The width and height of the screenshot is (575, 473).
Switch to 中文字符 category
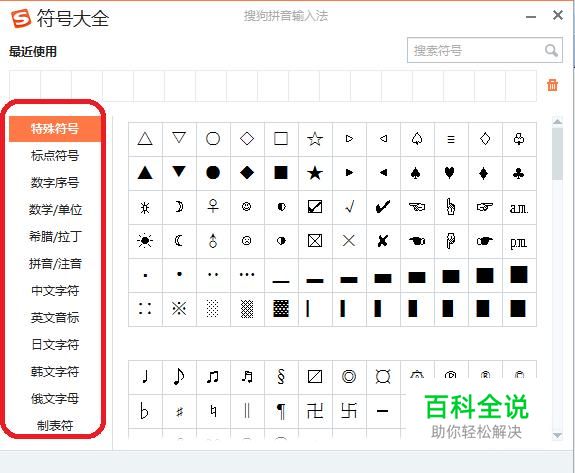tap(55, 291)
